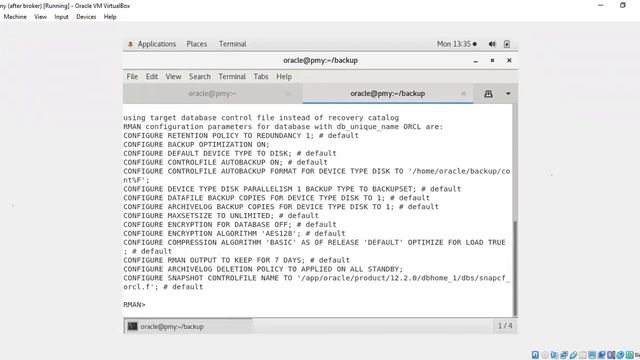Click the 1 / 4 workspace switcher
The width and height of the screenshot is (640, 360).
coord(505,326)
